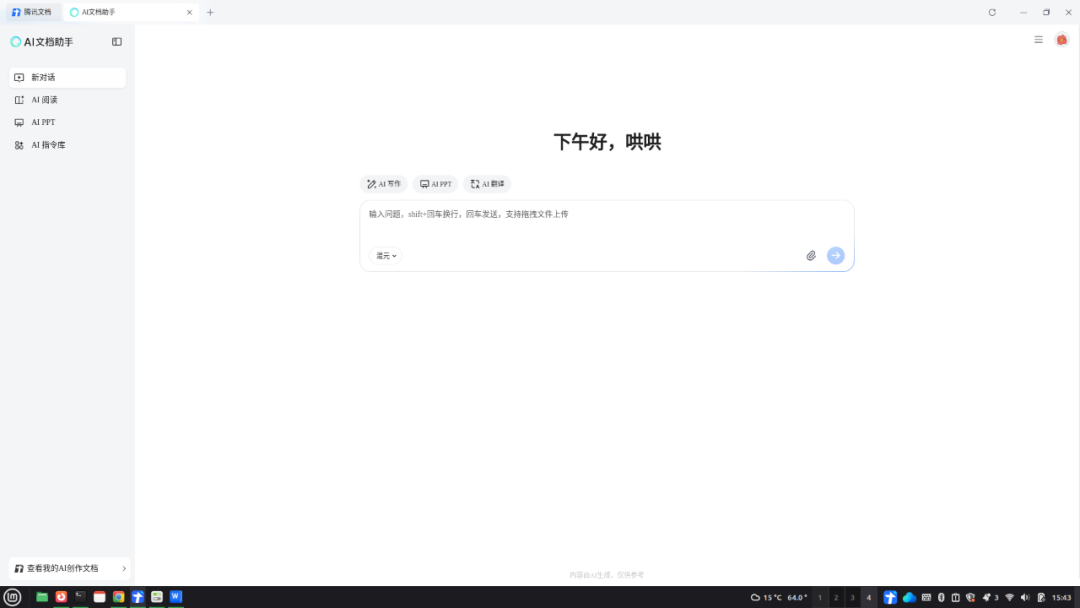Switch to workspace 2

pyautogui.click(x=836, y=598)
